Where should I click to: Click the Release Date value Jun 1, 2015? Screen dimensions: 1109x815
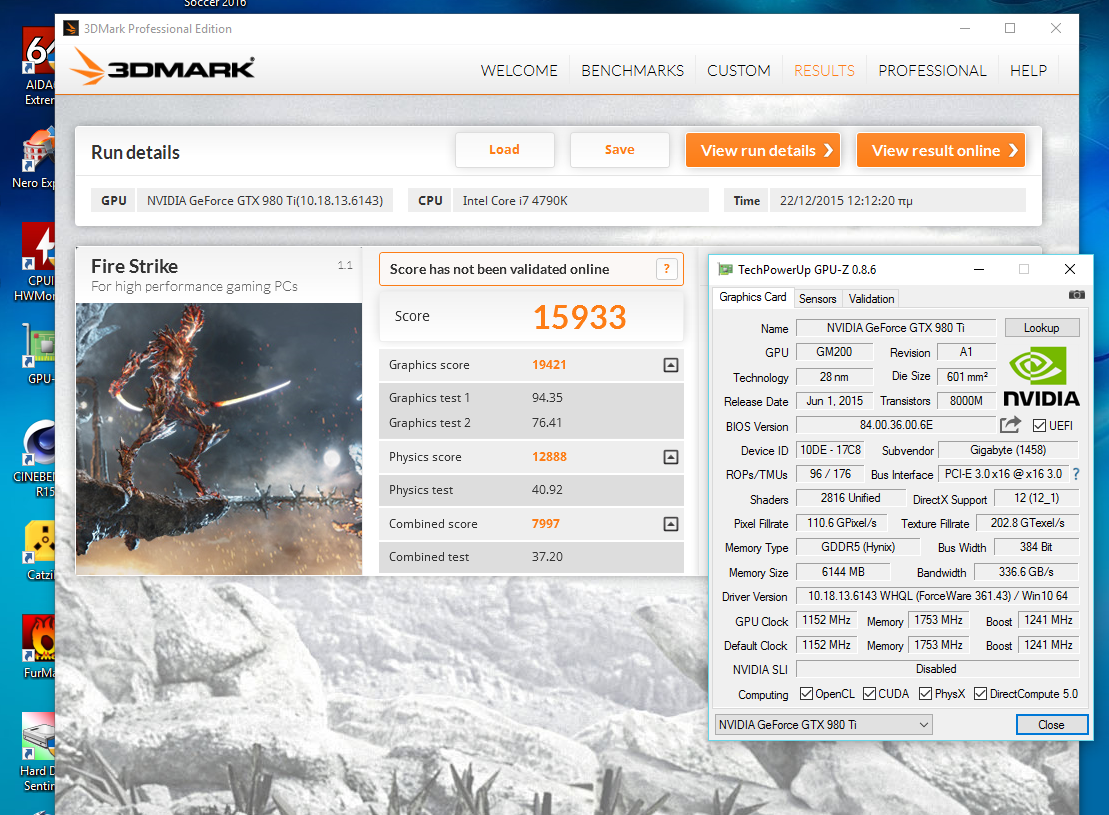click(x=835, y=401)
